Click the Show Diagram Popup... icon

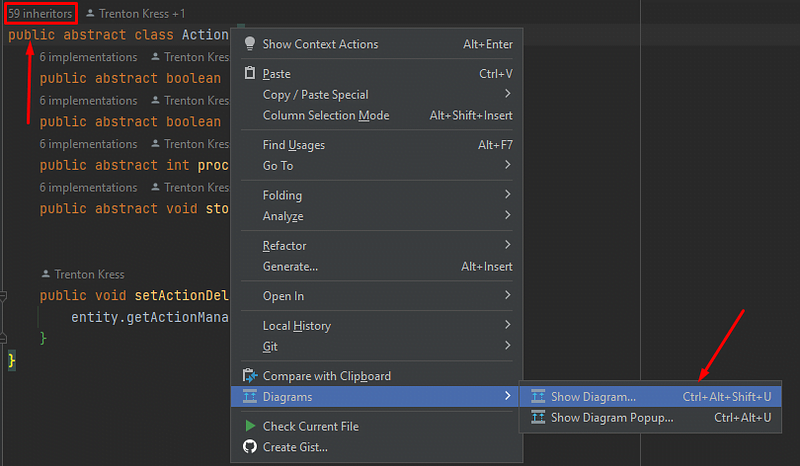(538, 417)
